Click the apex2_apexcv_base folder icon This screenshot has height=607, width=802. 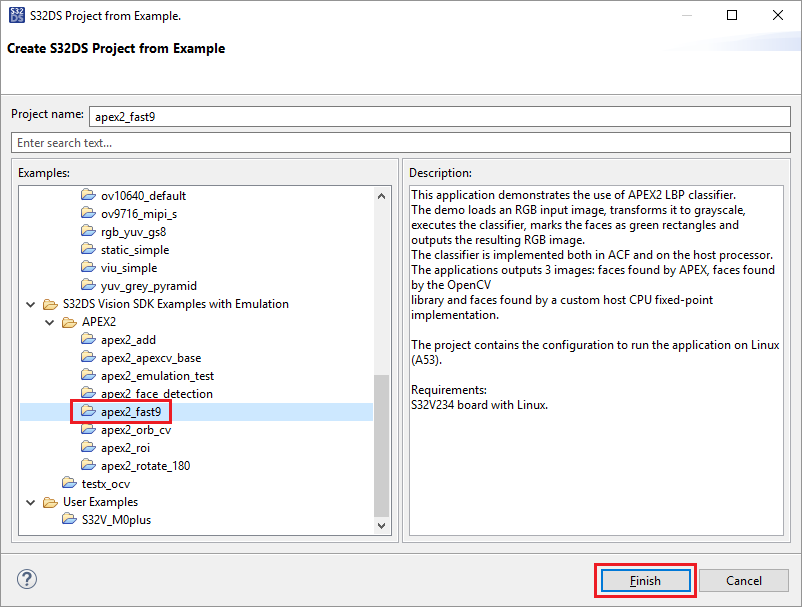point(88,357)
